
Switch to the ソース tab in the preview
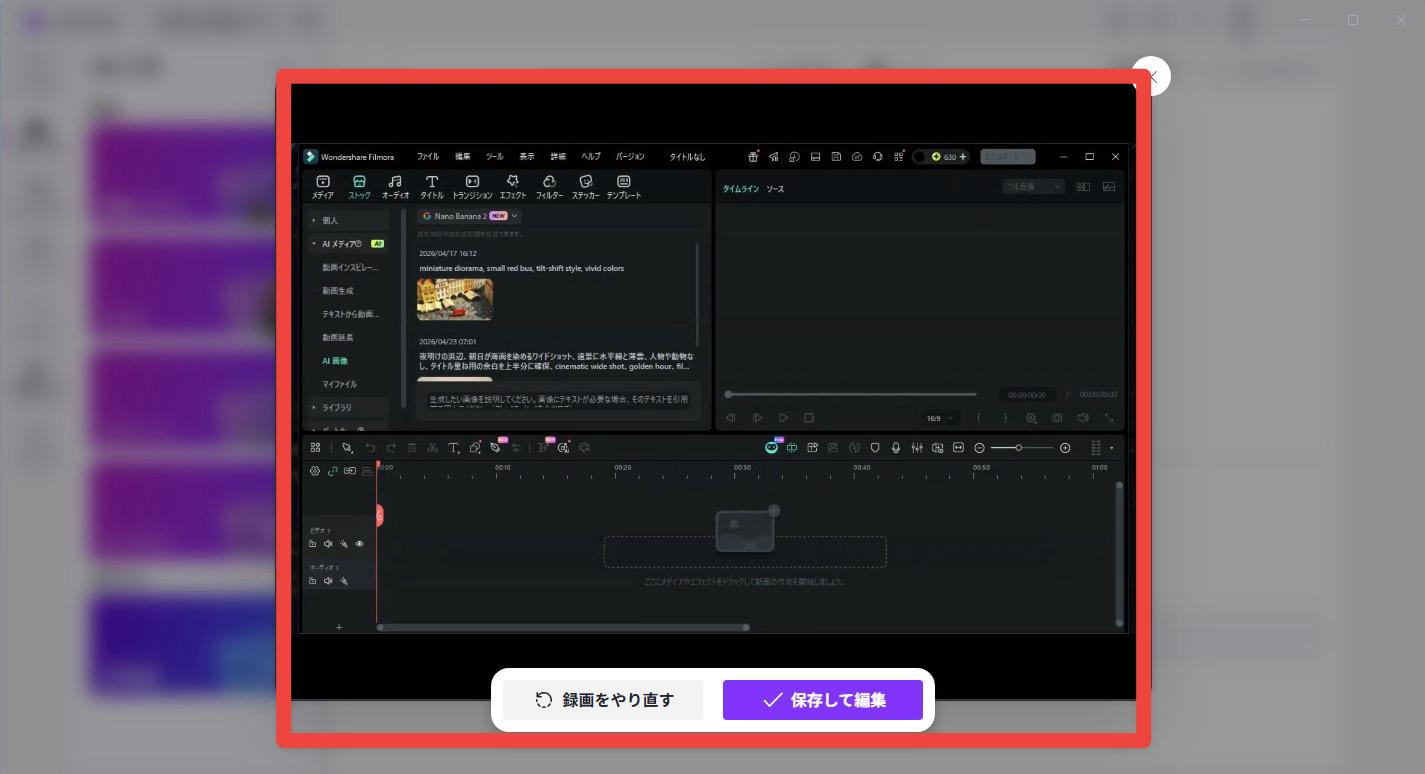775,189
